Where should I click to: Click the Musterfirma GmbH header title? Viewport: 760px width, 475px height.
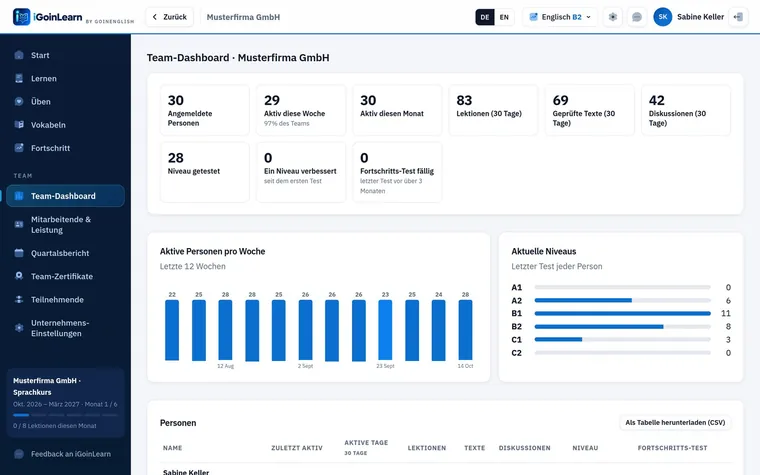243,17
